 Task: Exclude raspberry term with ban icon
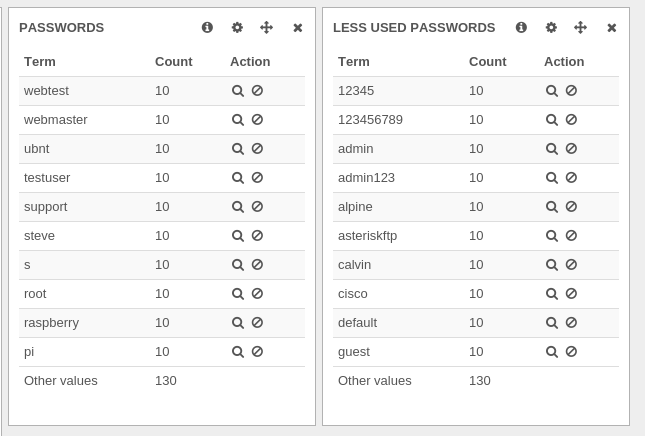coord(258,322)
